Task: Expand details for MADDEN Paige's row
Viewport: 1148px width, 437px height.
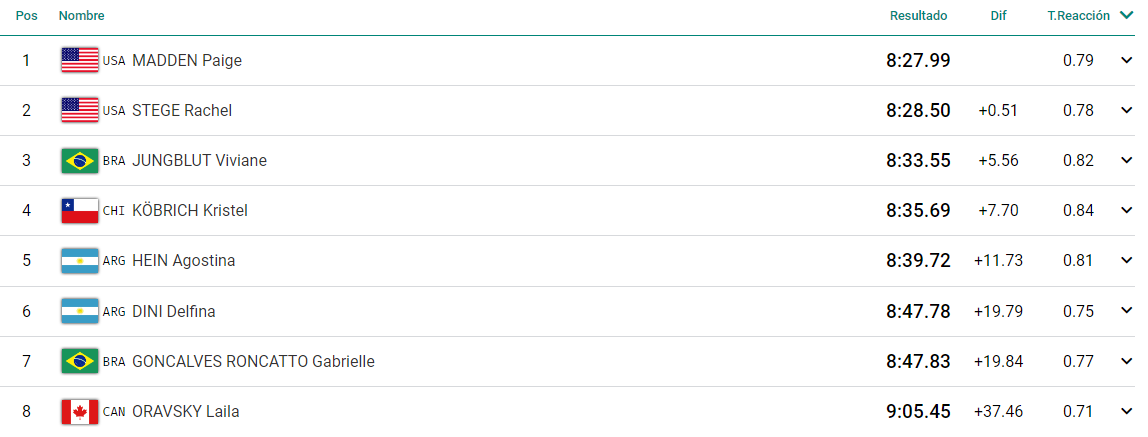Action: pos(1127,60)
